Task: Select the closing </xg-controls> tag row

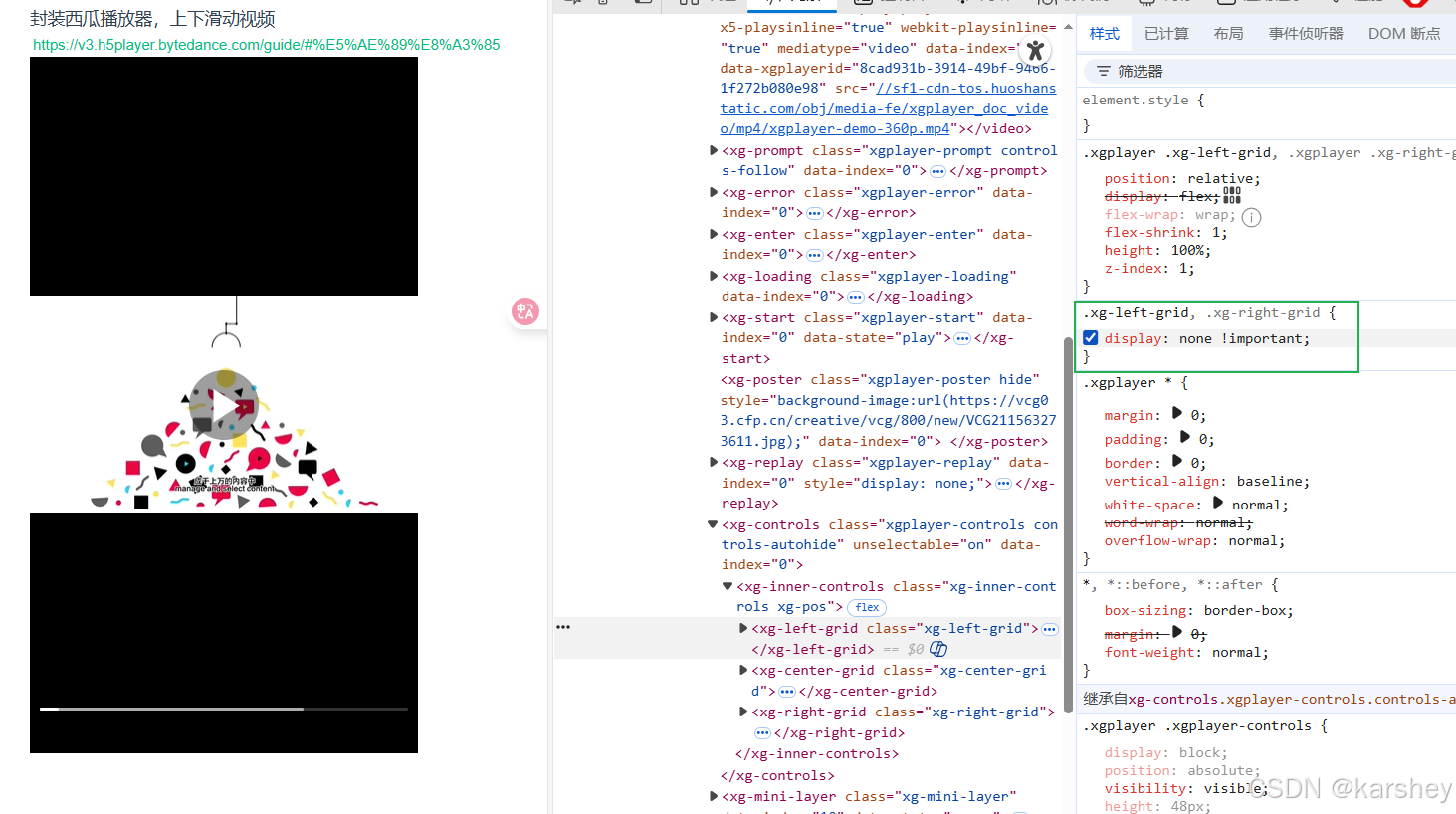Action: (777, 776)
